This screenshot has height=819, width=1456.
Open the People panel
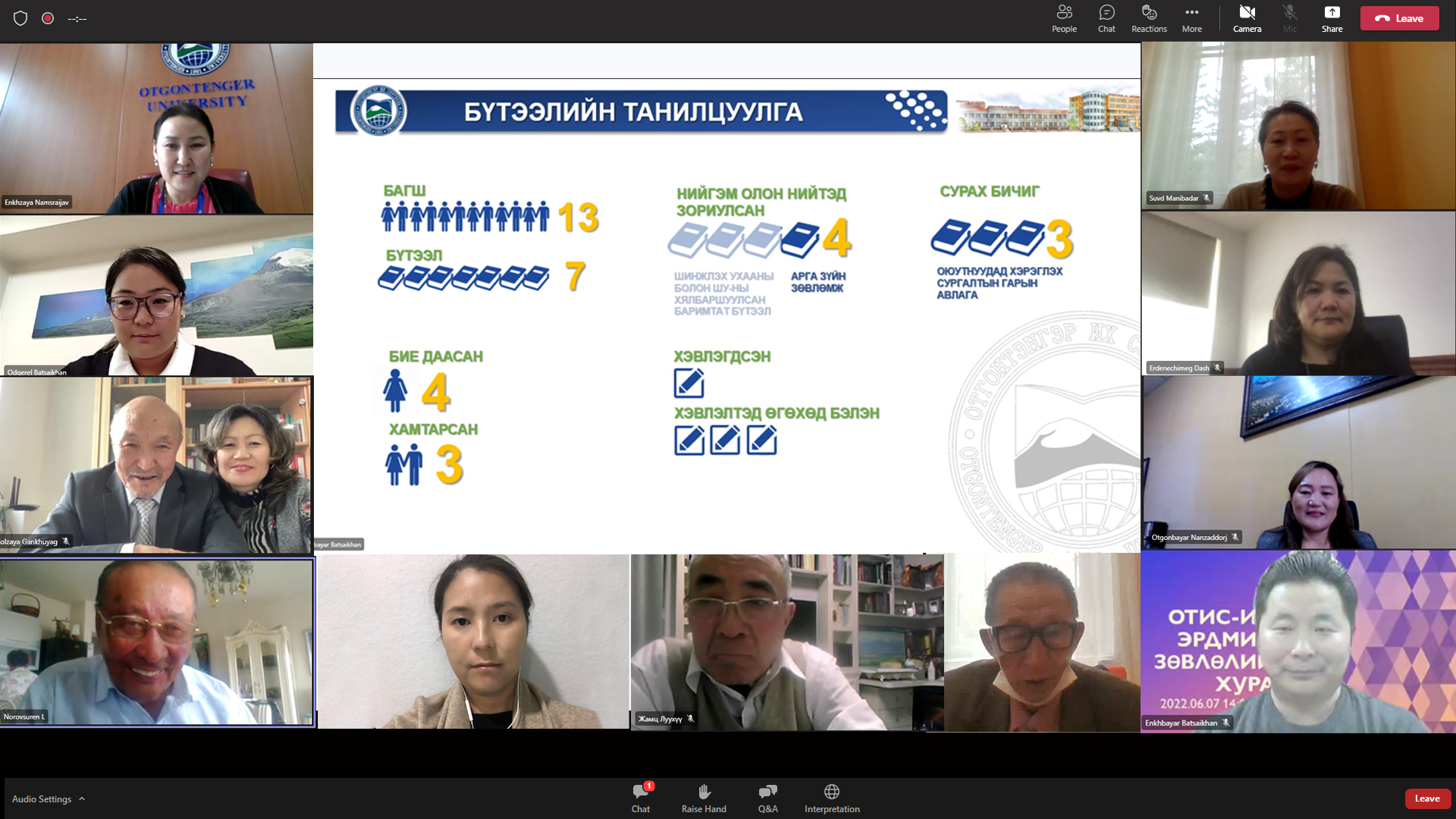(1064, 19)
